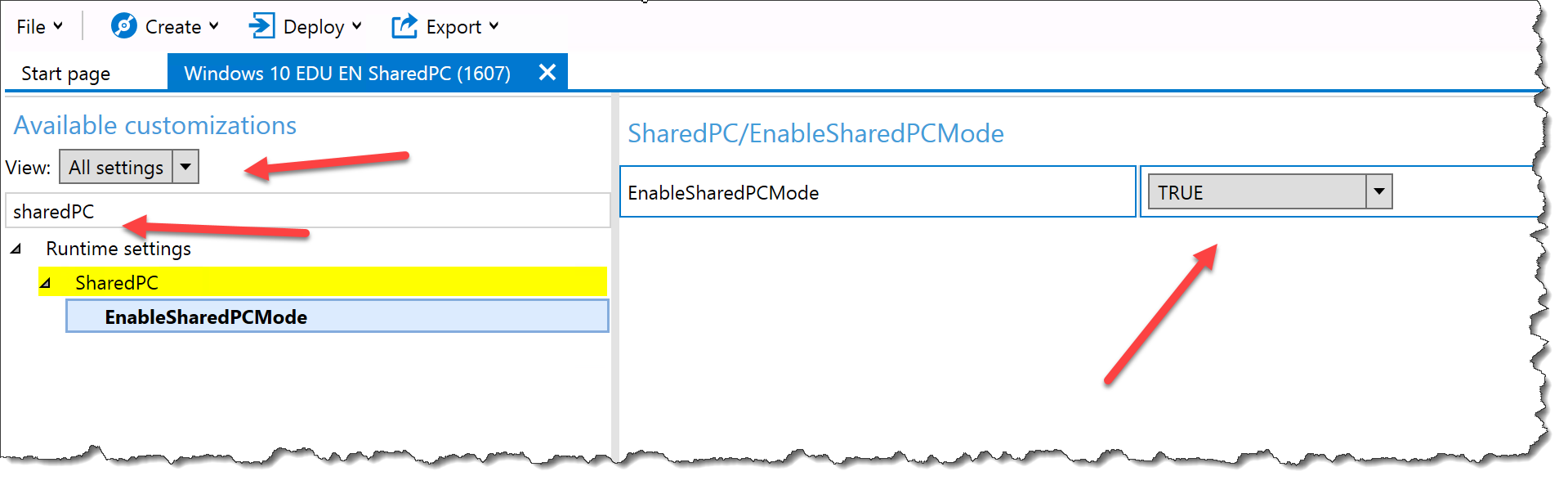The width and height of the screenshot is (1568, 485).
Task: Collapse the Runtime settings tree node
Action: click(x=15, y=249)
